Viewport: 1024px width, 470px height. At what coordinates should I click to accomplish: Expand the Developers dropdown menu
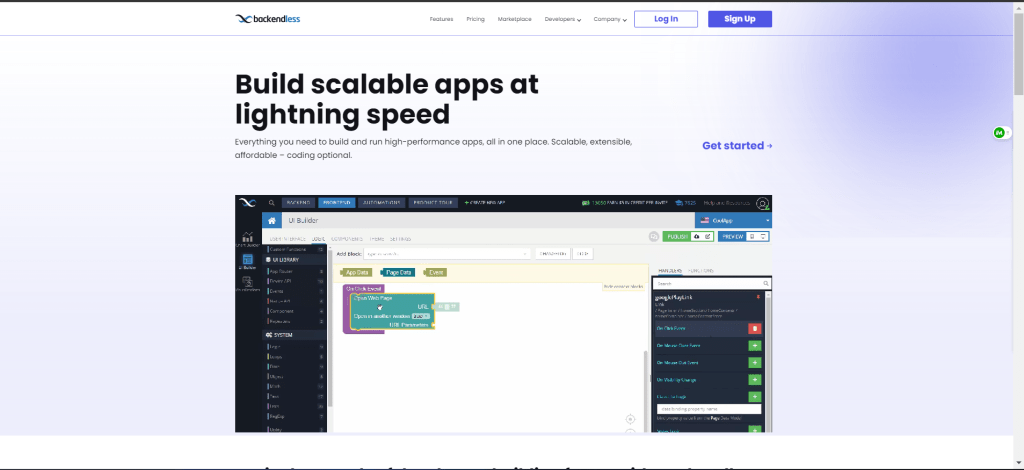click(563, 19)
